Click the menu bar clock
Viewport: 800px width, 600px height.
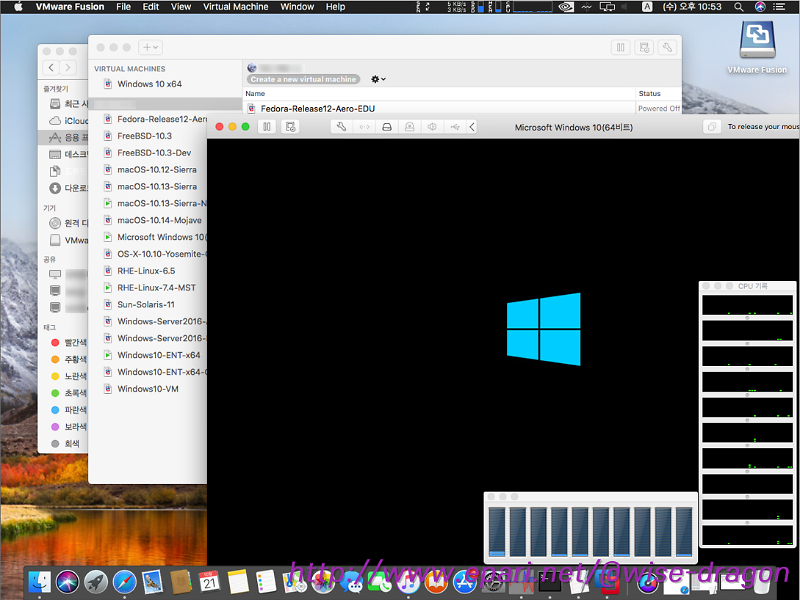click(x=692, y=7)
